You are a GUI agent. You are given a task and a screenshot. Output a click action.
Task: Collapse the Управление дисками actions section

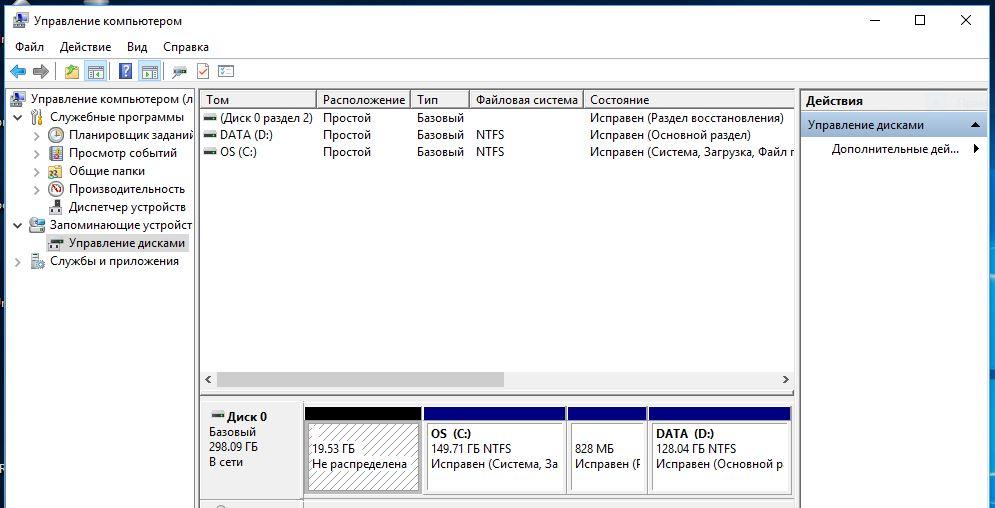click(x=975, y=125)
